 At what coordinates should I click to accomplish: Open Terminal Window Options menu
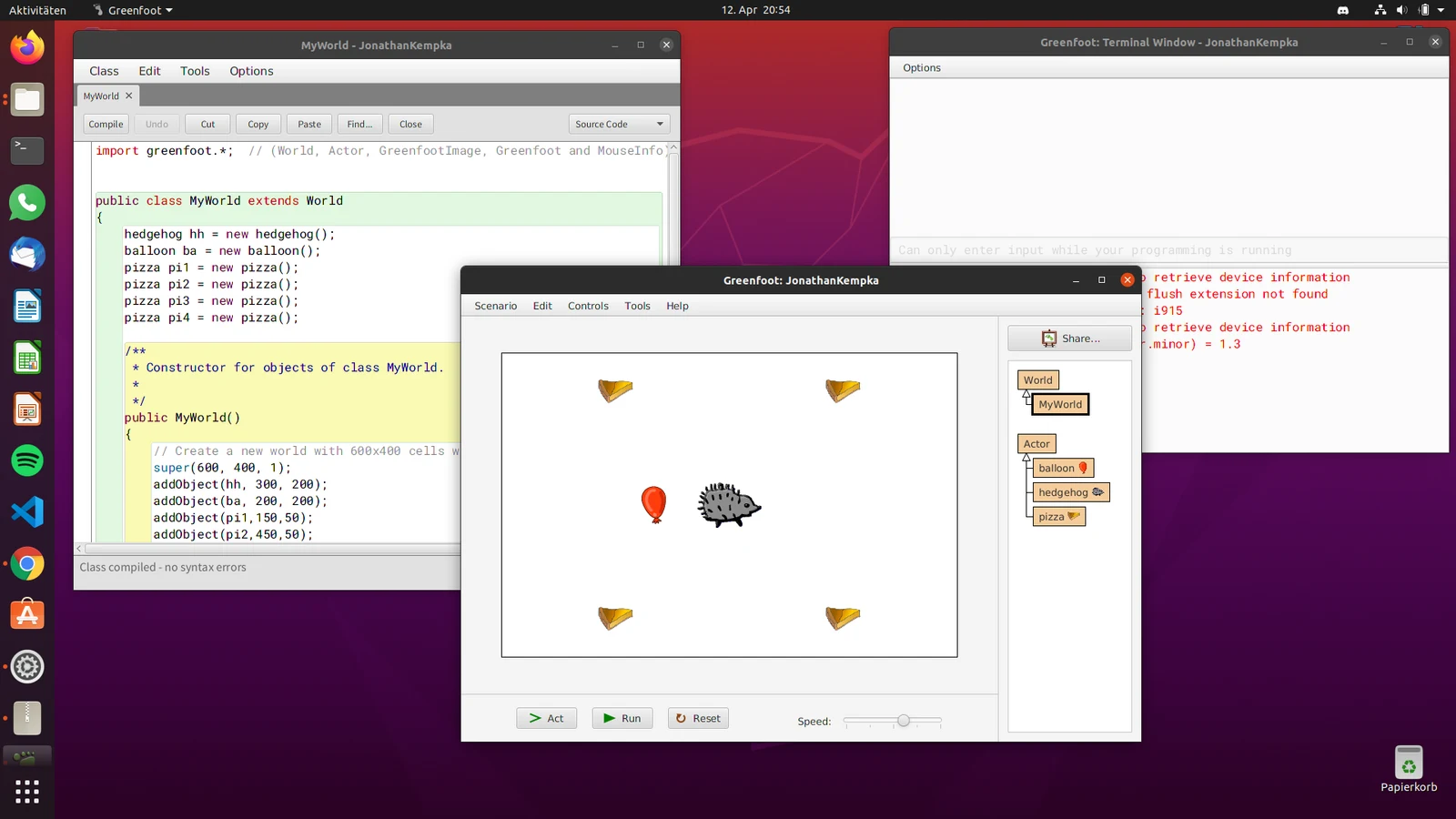922,67
